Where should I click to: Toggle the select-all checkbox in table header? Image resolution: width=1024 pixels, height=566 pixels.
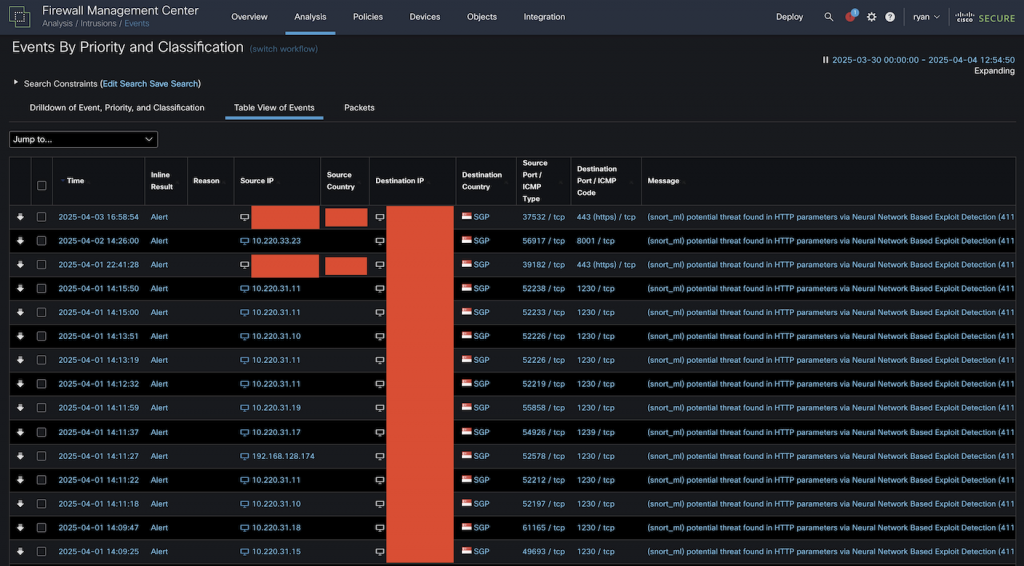click(41, 185)
